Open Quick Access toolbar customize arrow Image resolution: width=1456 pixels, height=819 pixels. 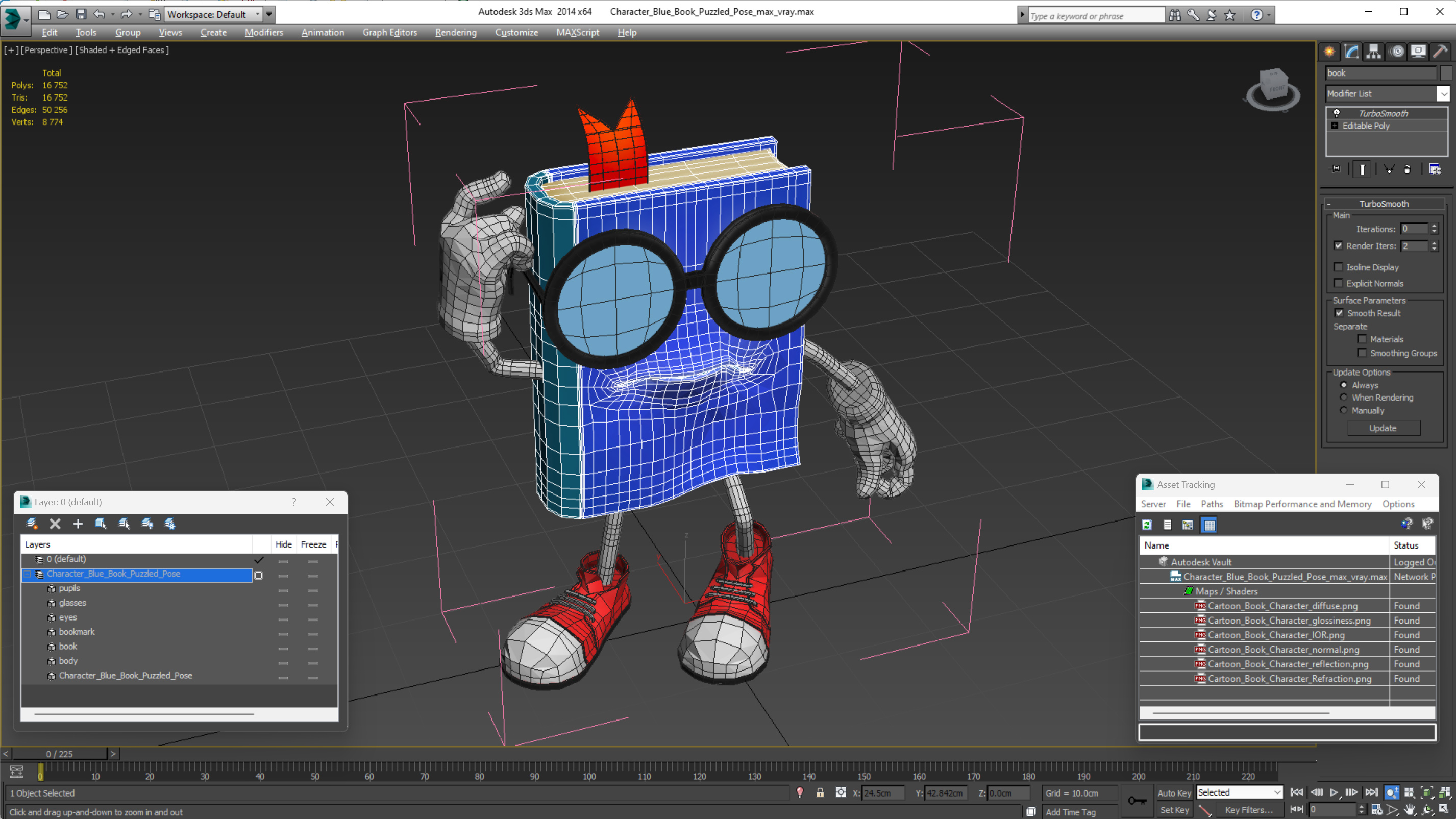tap(269, 14)
